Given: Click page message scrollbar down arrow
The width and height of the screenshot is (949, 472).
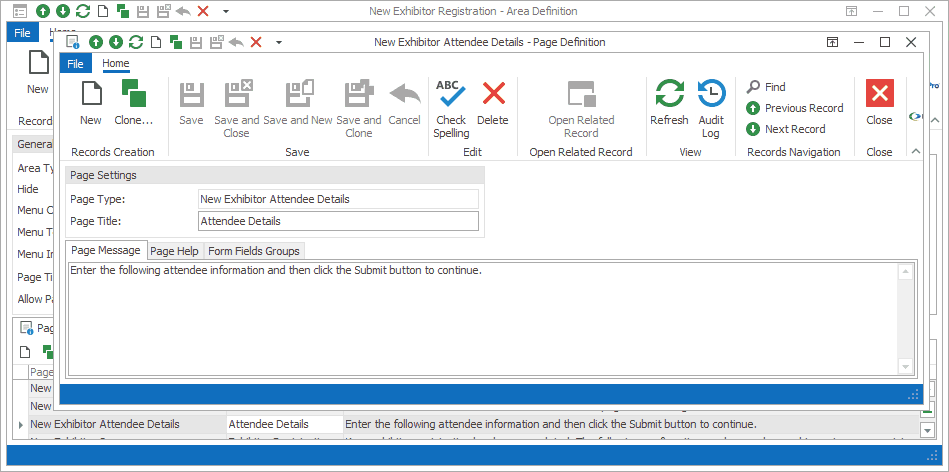Looking at the screenshot, I should pos(905,366).
